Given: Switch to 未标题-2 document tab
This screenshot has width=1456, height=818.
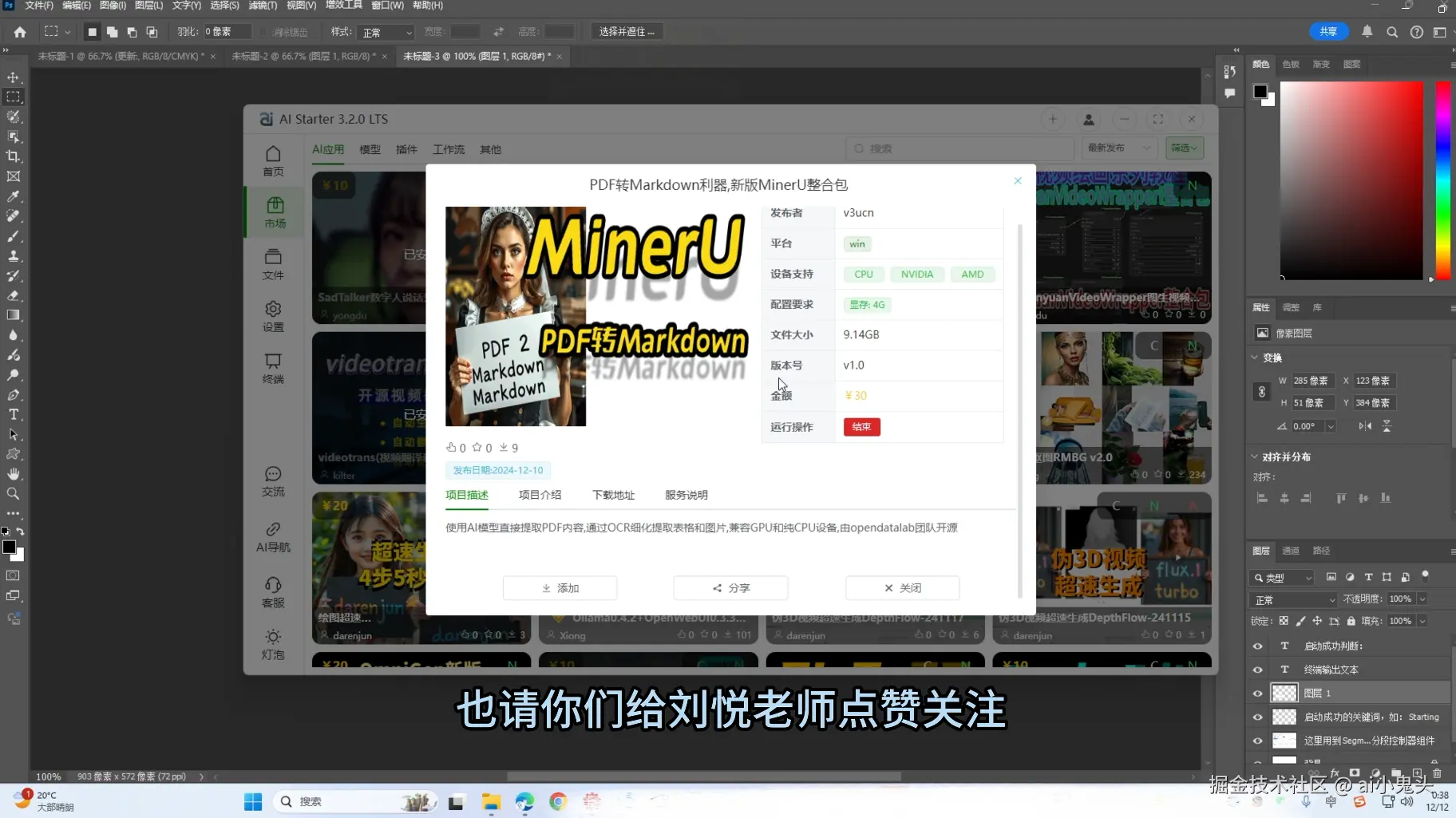Looking at the screenshot, I should [302, 57].
